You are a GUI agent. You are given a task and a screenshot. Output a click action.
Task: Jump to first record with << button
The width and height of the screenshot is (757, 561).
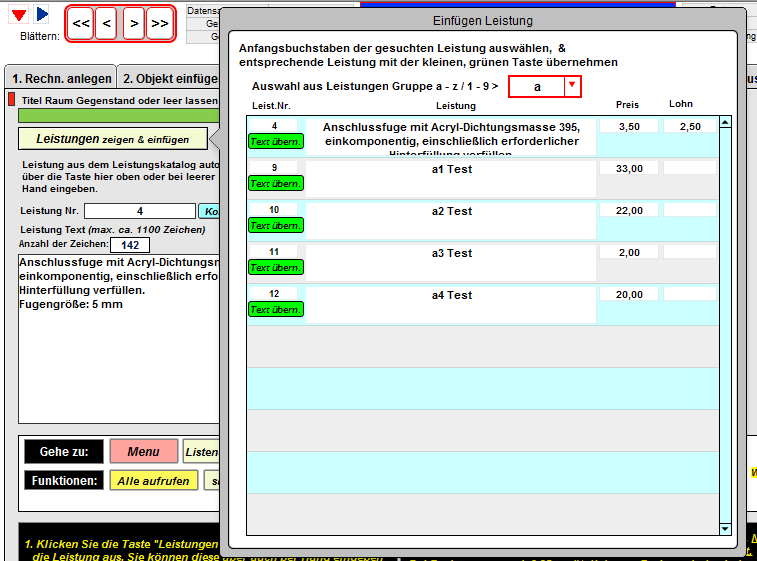pyautogui.click(x=81, y=23)
